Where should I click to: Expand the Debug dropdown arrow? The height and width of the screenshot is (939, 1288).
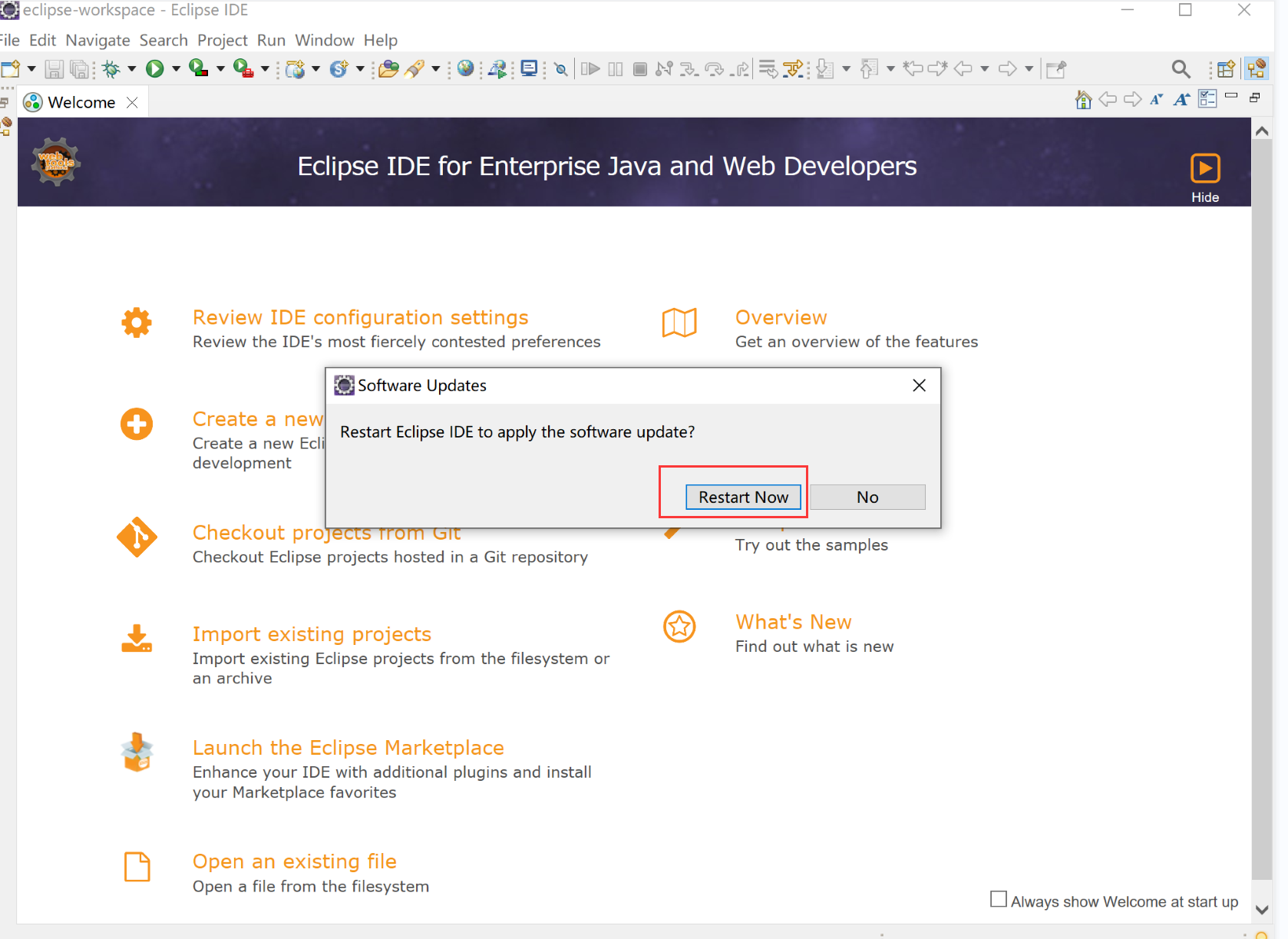tap(132, 69)
